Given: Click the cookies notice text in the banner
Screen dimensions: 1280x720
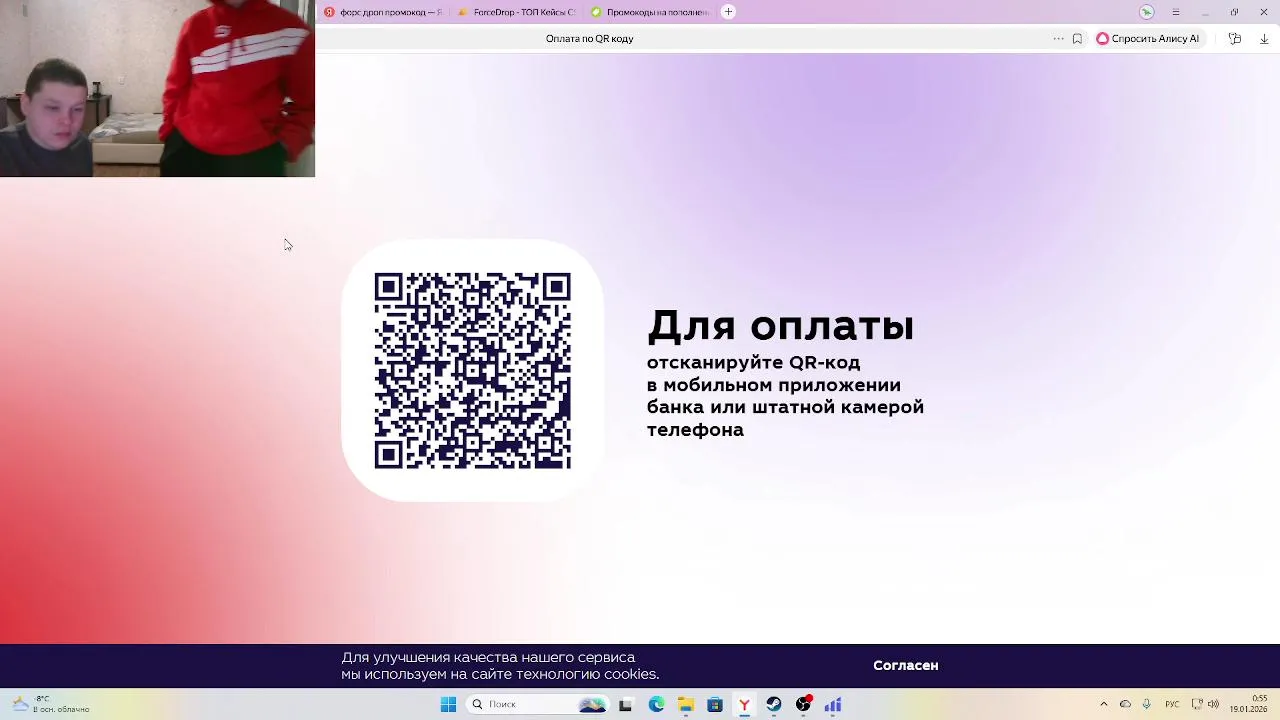Looking at the screenshot, I should click(x=500, y=666).
